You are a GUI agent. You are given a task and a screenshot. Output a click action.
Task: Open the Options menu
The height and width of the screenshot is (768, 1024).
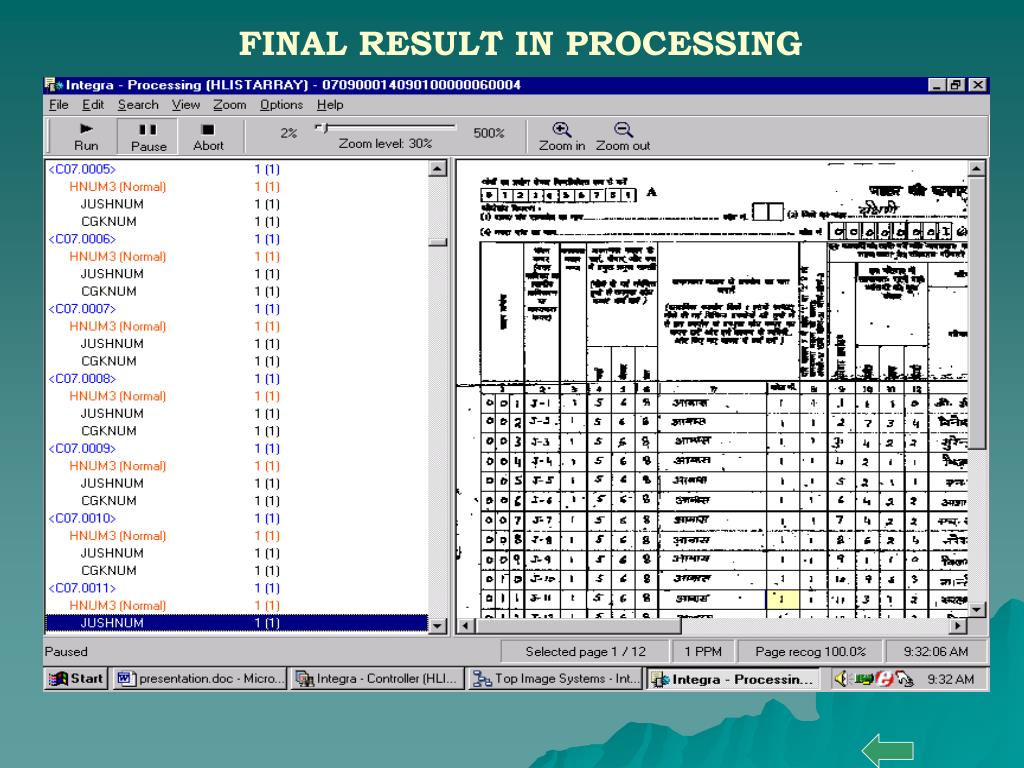[281, 104]
